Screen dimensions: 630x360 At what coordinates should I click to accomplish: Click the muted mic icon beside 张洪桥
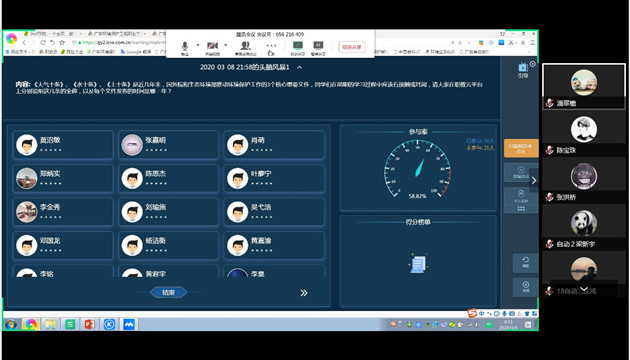(550, 197)
